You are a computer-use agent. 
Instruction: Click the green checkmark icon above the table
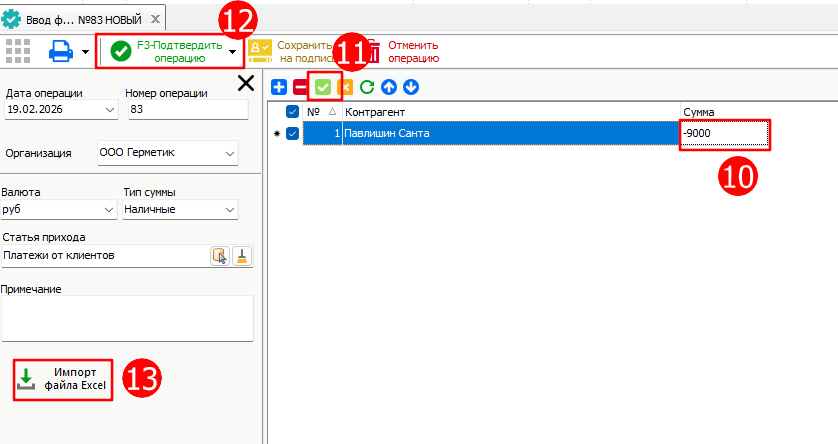323,87
